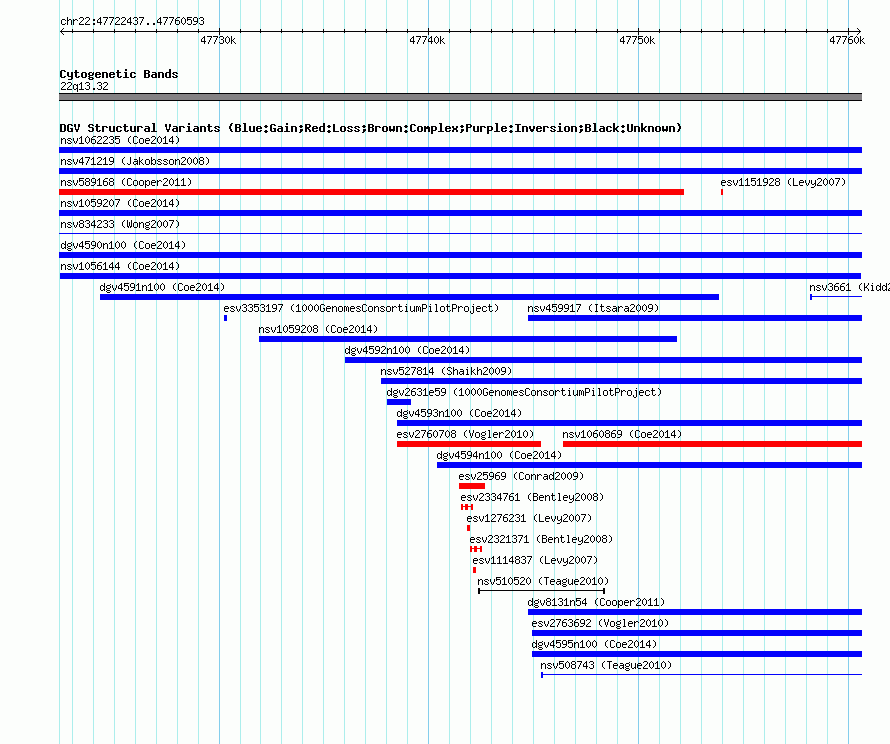Screen dimensions: 890x744
Task: Select the esv2760708 (Vogler2010) label
Action: click(x=465, y=434)
